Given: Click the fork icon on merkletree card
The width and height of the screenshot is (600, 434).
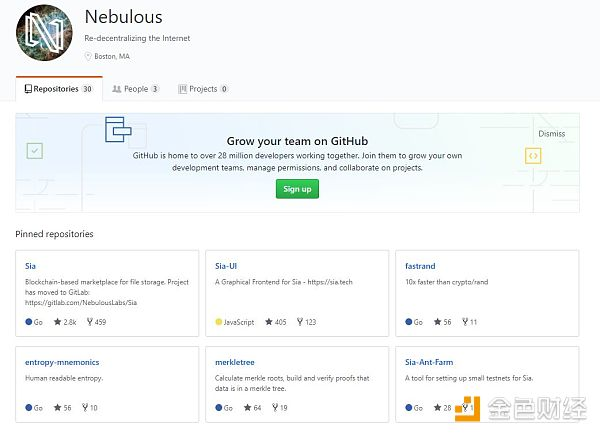Looking at the screenshot, I should pos(275,407).
